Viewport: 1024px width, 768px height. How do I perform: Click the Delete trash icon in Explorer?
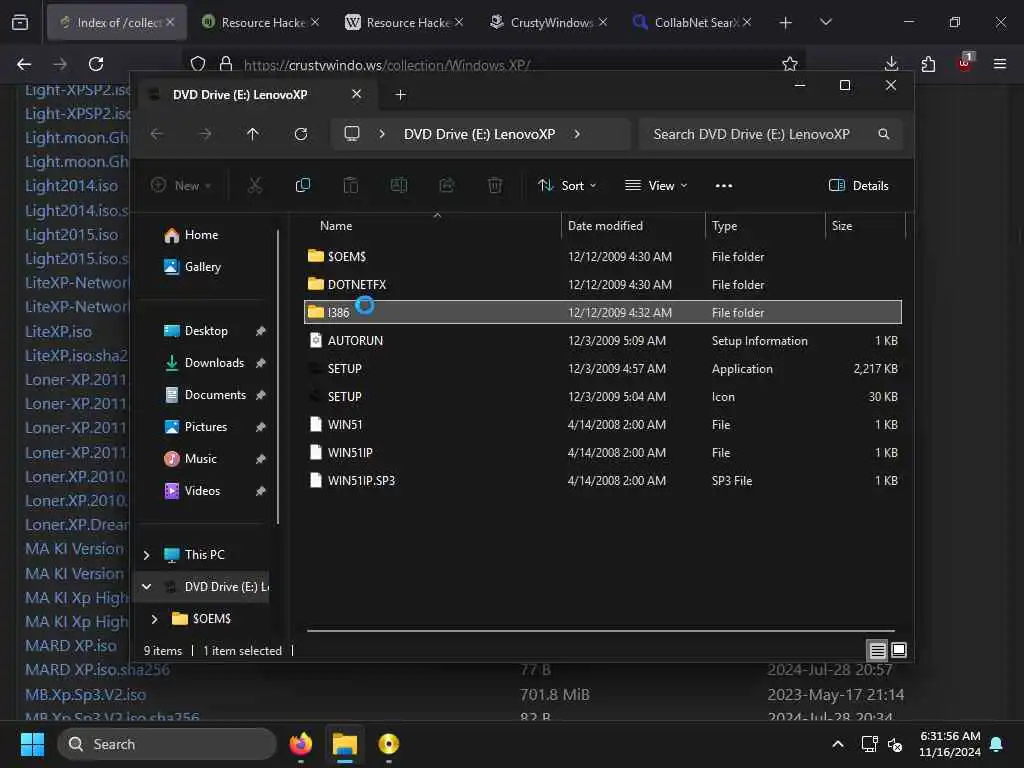point(495,185)
